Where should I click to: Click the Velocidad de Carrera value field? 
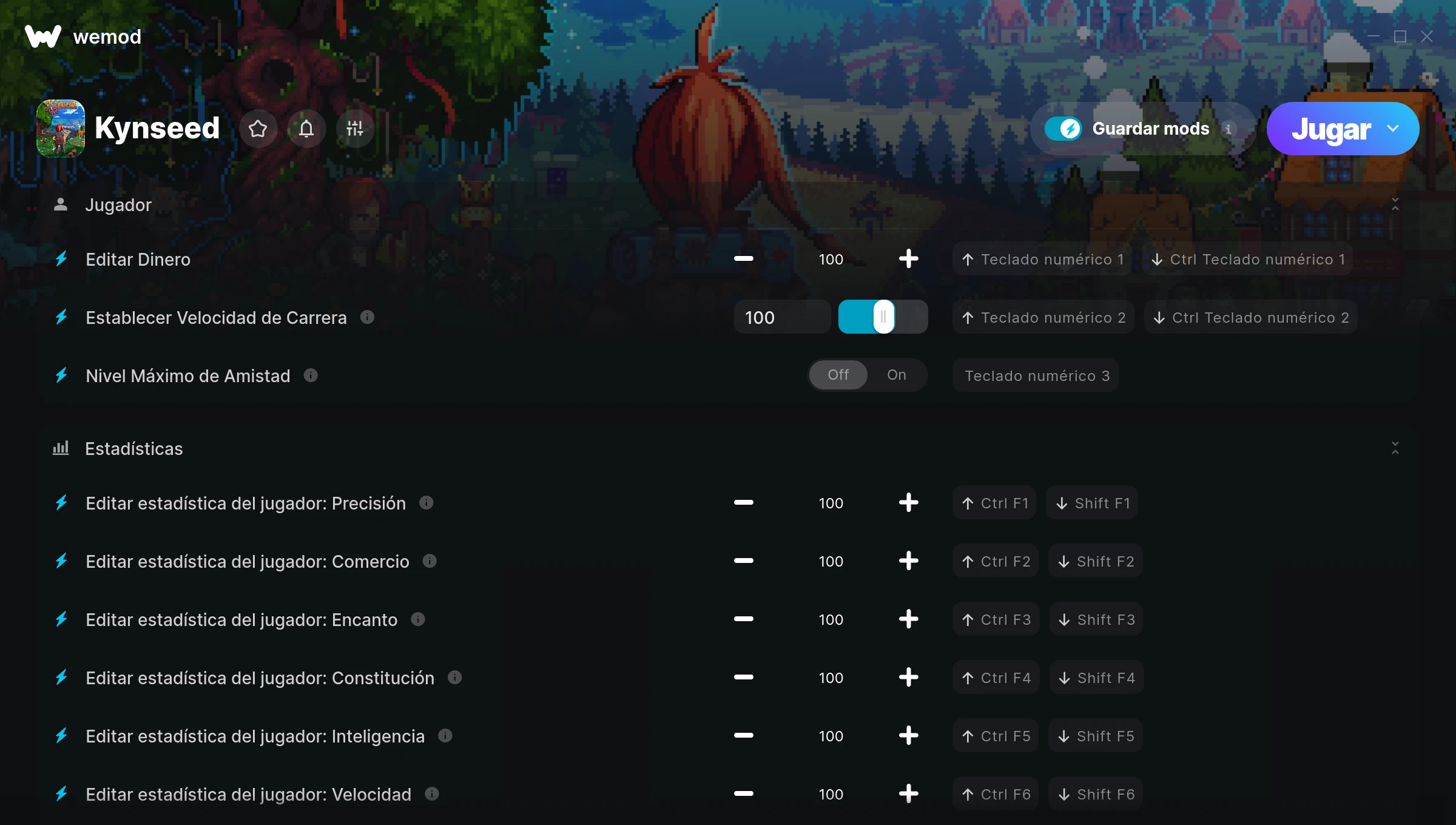pos(782,317)
